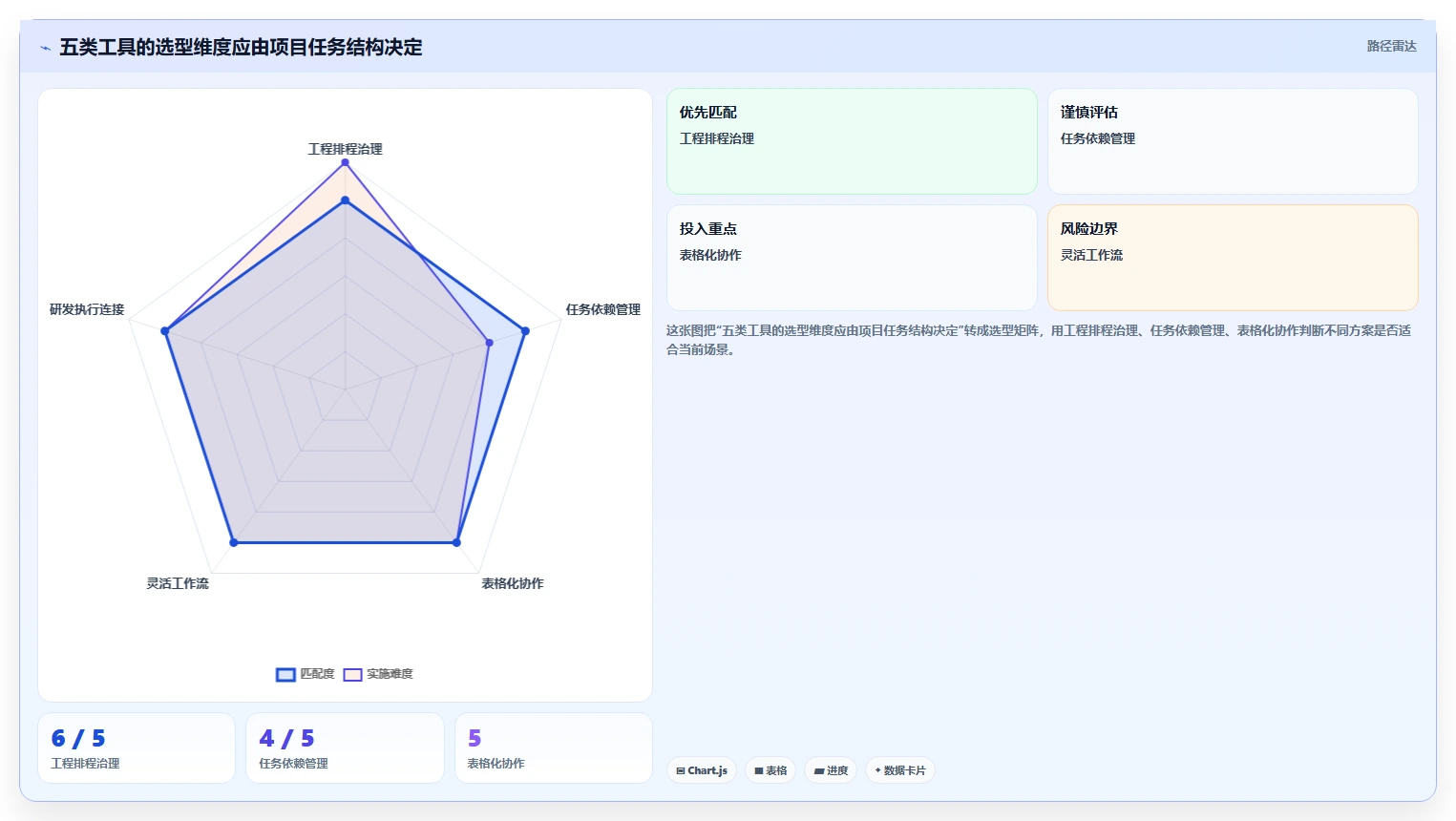Viewport: 1456px width, 821px height.
Task: Click the 表格 tag chip
Action: click(x=770, y=770)
